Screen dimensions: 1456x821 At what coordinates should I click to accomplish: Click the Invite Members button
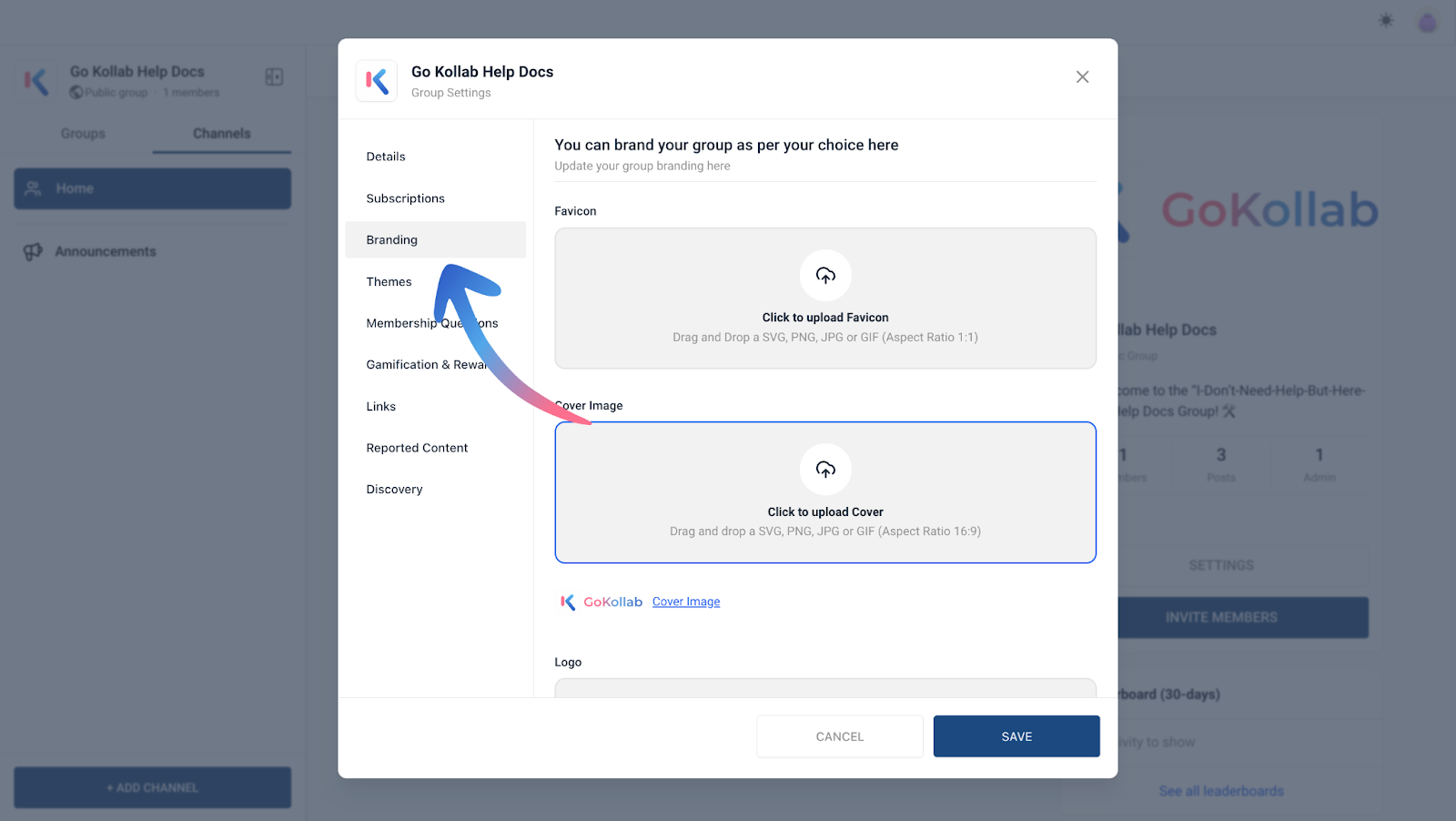1243,617
